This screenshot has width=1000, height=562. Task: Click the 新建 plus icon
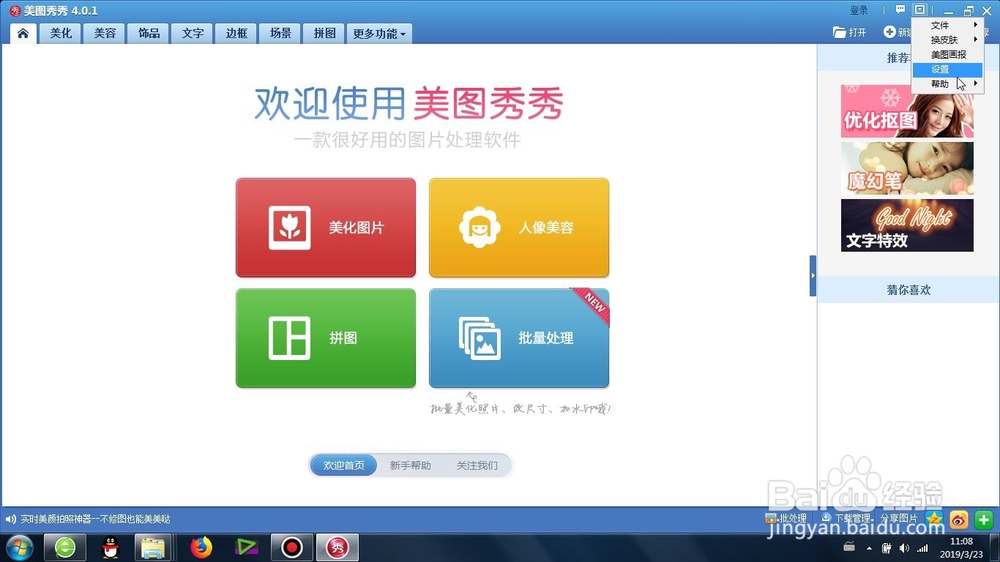(x=890, y=32)
